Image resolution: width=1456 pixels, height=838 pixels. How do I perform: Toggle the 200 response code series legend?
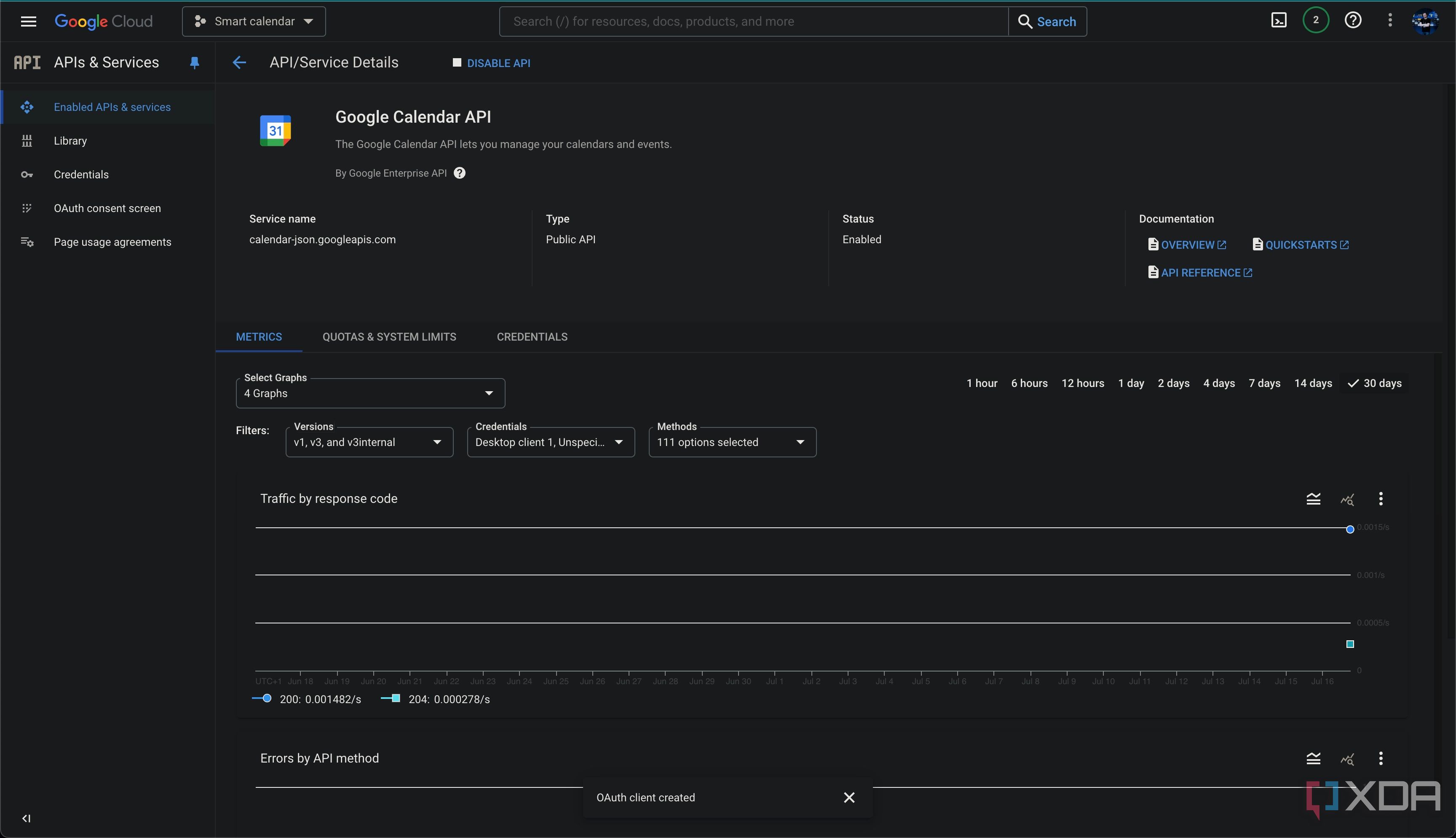click(308, 699)
